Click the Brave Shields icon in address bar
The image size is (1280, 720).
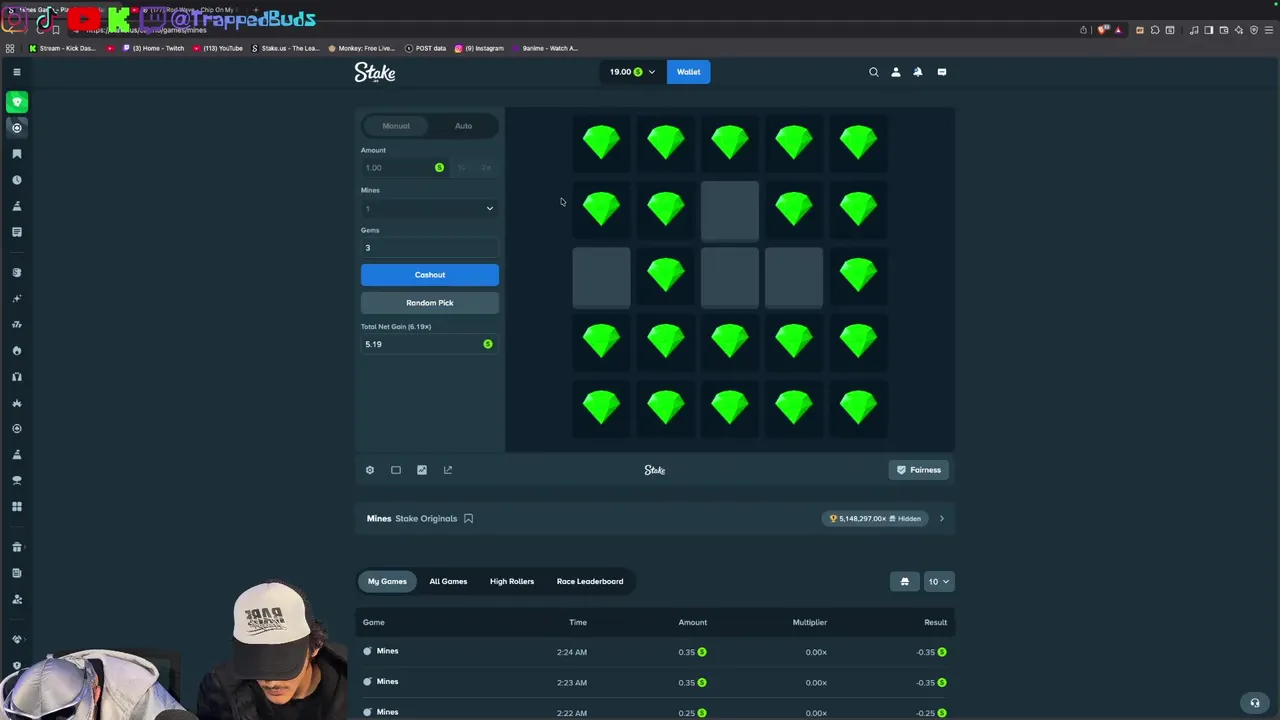pos(1103,30)
